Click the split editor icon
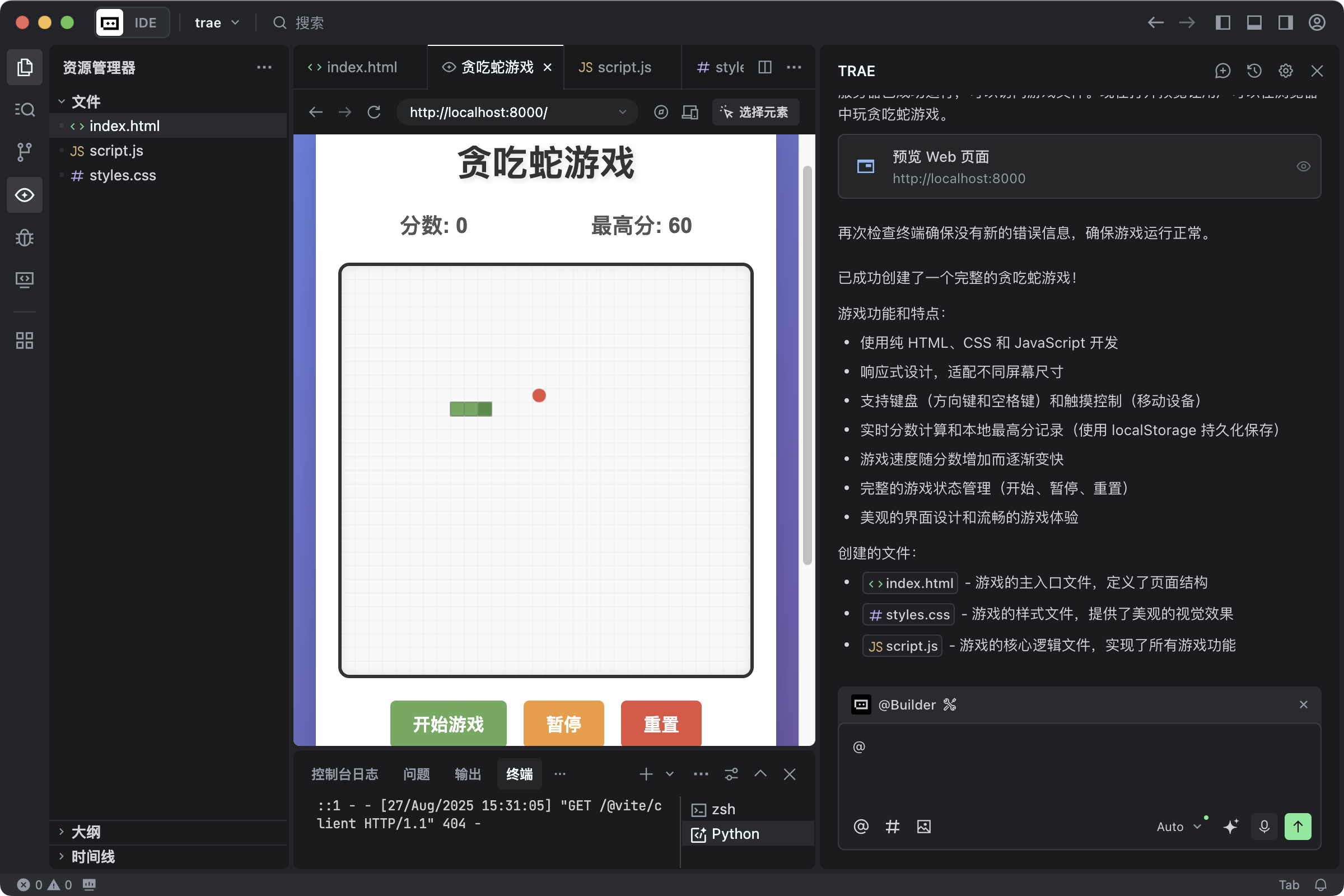Image resolution: width=1344 pixels, height=896 pixels. coord(764,67)
